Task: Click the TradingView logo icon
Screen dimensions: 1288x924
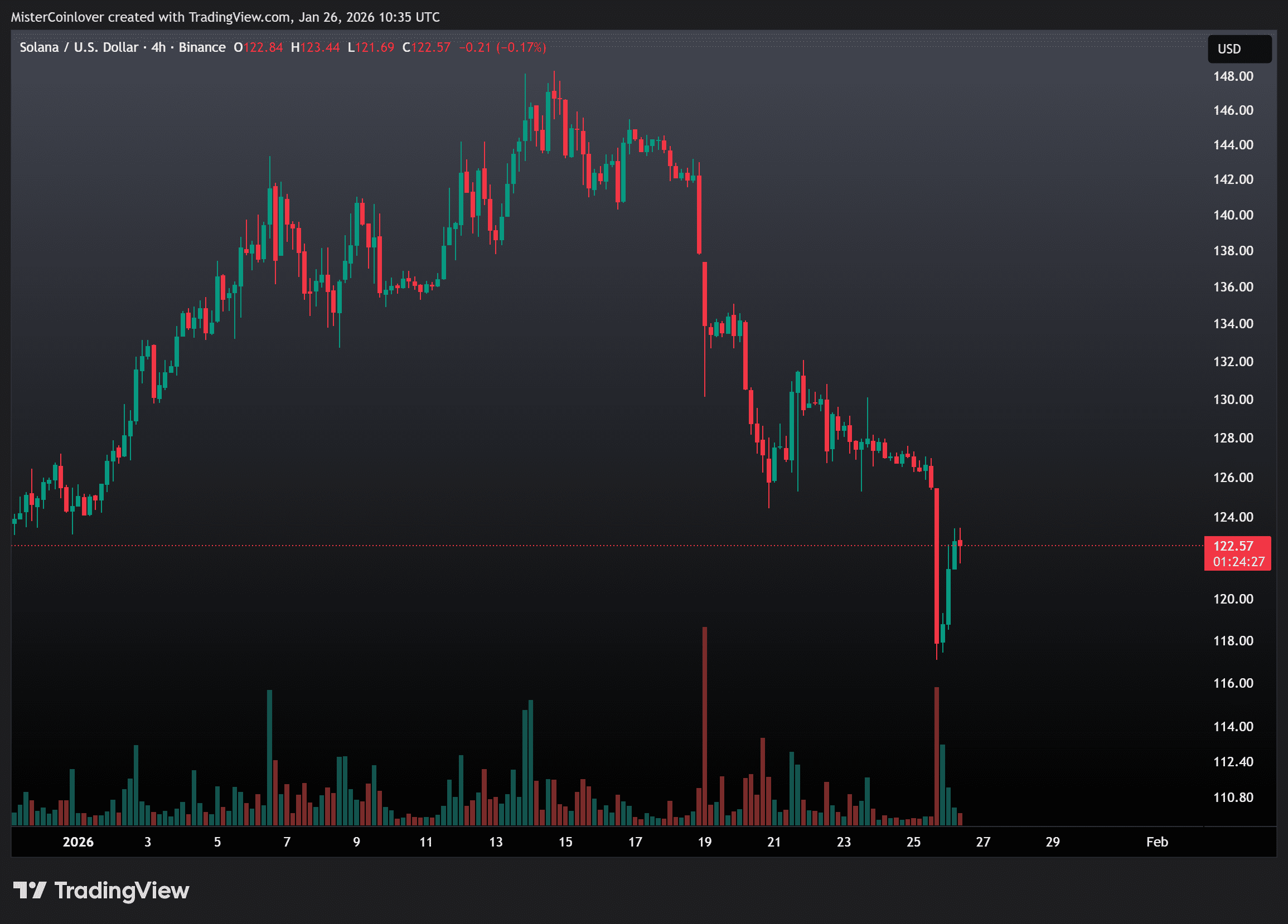Action: (x=30, y=890)
